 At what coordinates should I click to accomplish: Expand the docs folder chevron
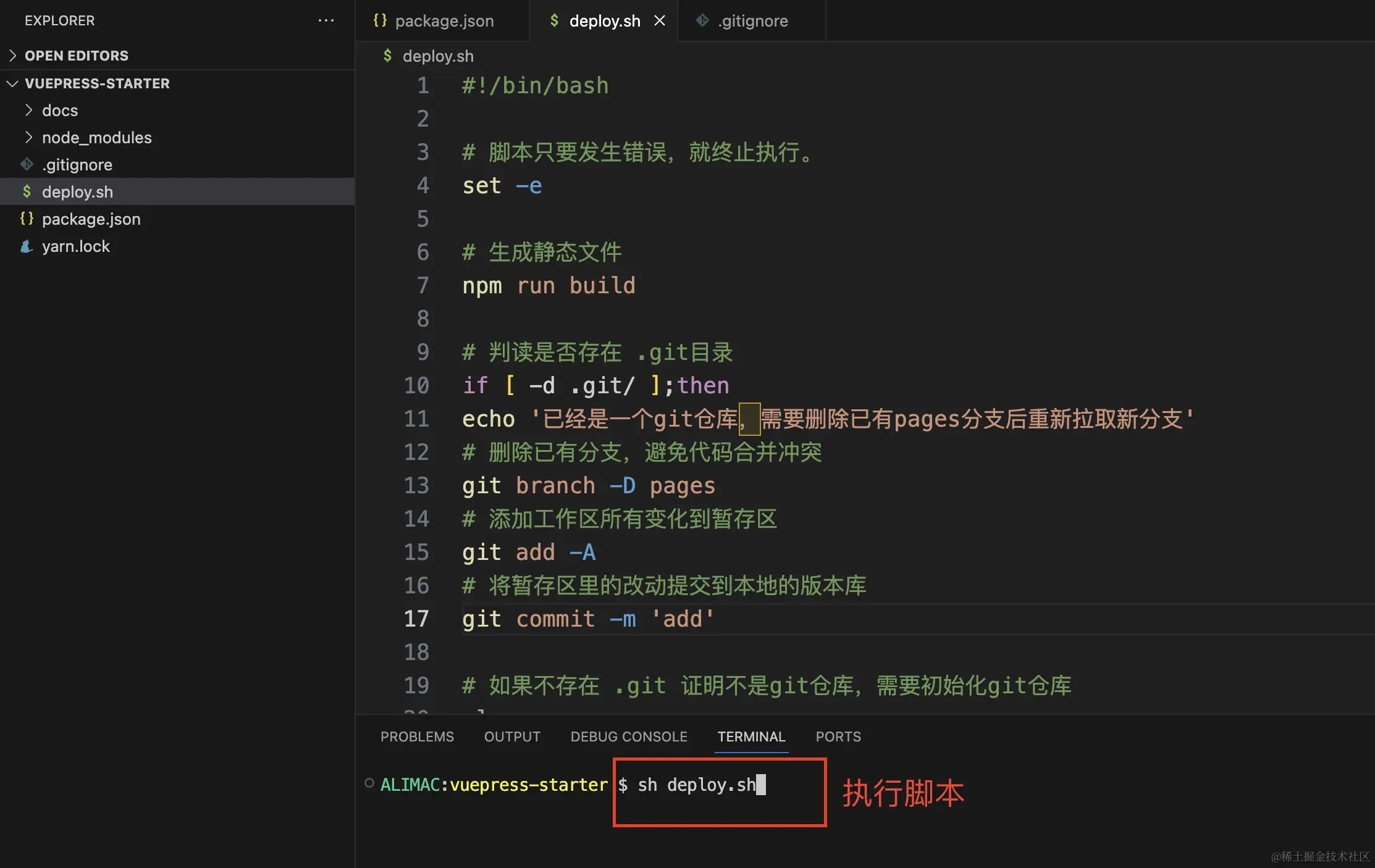tap(28, 110)
